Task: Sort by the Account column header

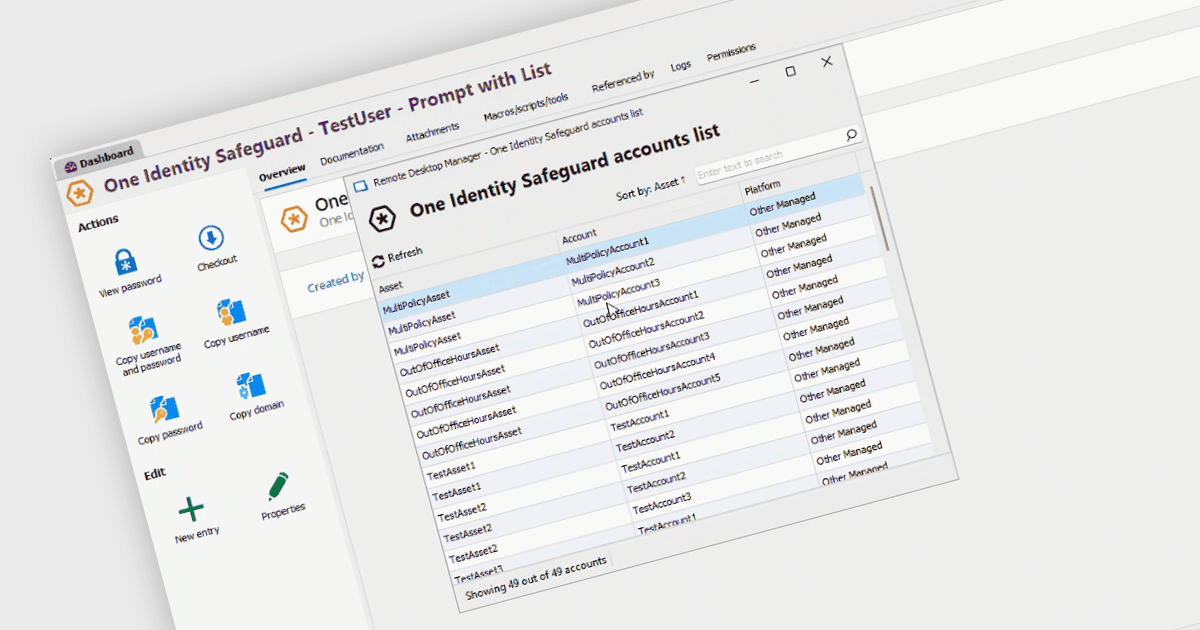Action: [579, 237]
